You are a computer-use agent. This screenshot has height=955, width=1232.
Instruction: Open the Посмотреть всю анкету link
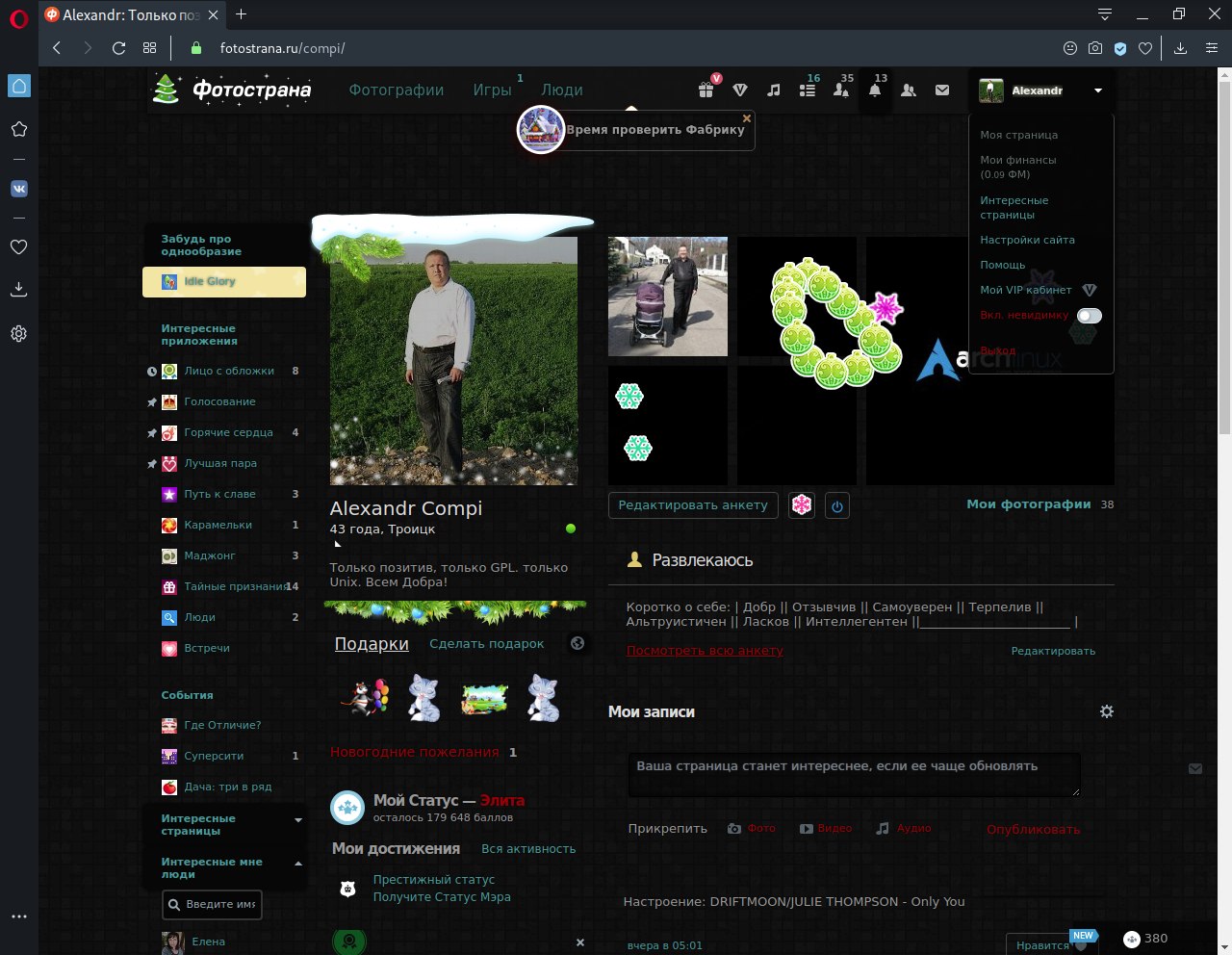(705, 651)
